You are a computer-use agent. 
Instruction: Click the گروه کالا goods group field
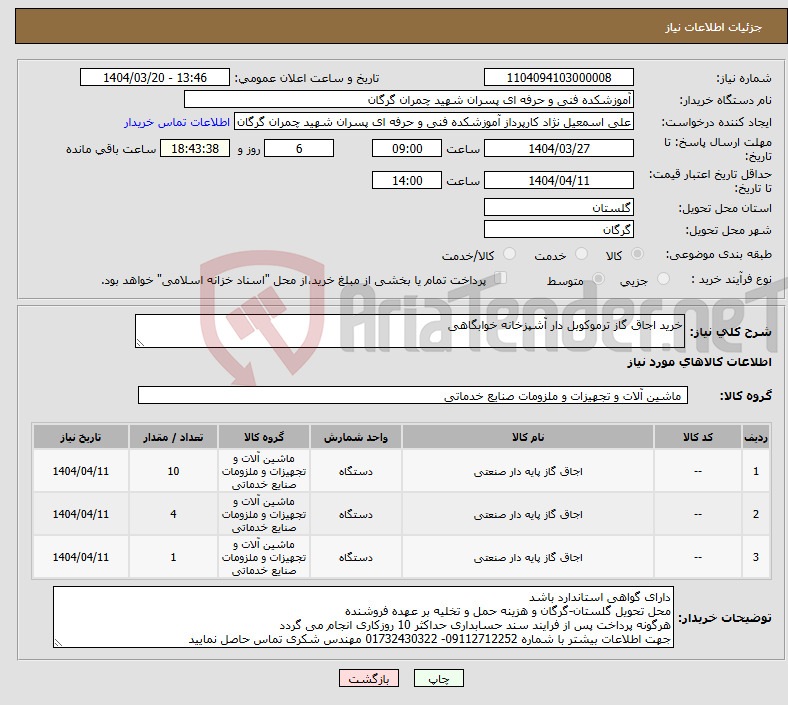click(413, 395)
